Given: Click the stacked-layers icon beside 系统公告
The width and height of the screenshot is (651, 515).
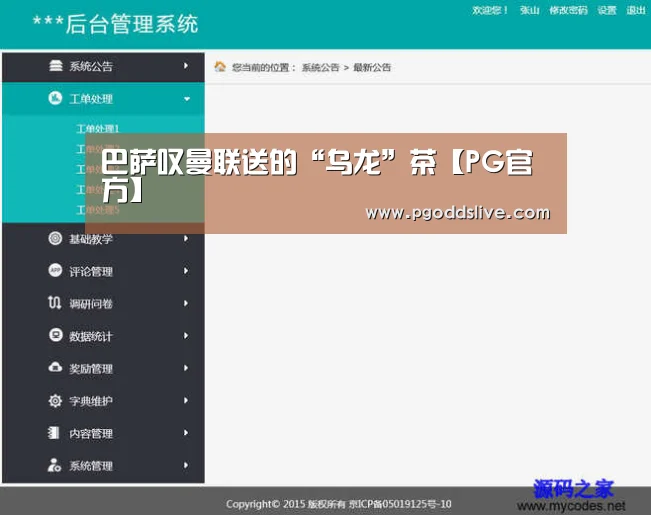Looking at the screenshot, I should click(x=56, y=66).
